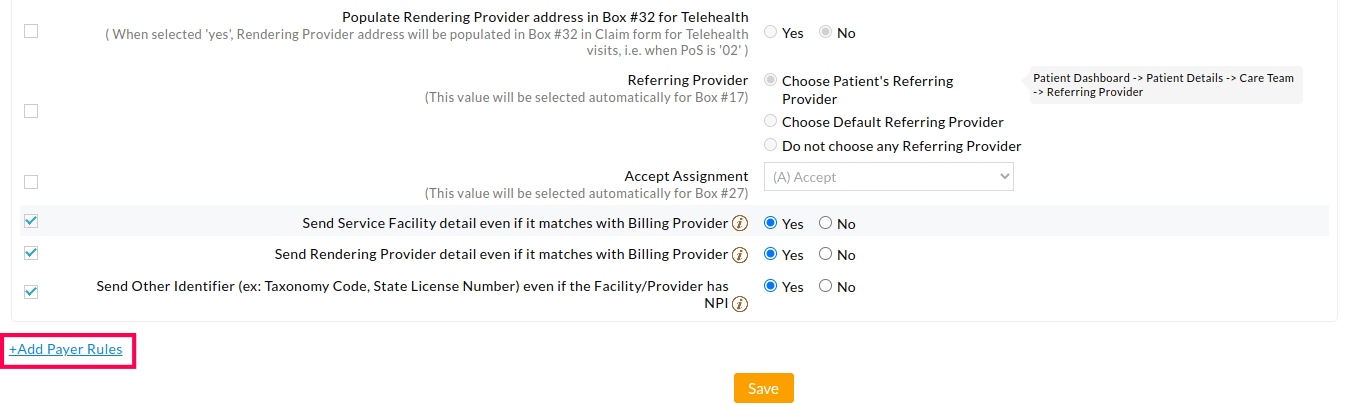This screenshot has height=411, width=1348.
Task: Enable the Referring Provider row checkbox
Action: [x=31, y=111]
